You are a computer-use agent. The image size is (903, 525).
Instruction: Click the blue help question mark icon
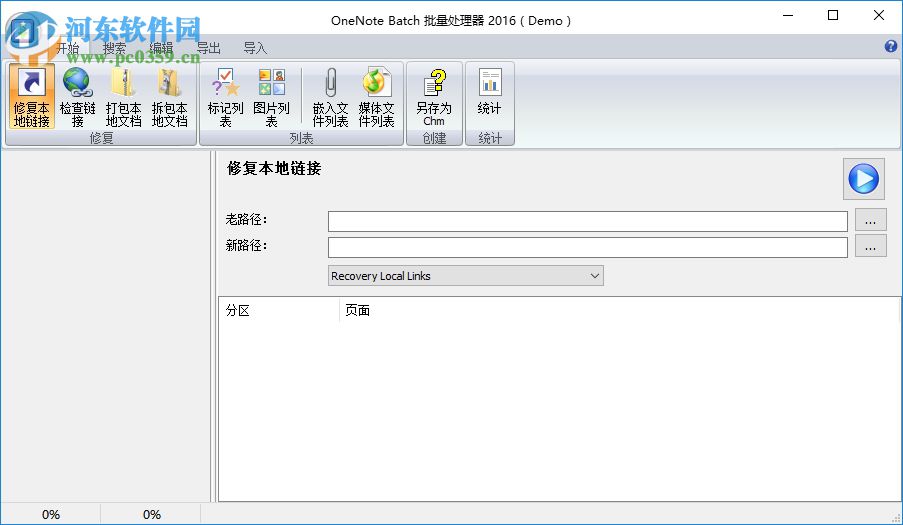[890, 46]
